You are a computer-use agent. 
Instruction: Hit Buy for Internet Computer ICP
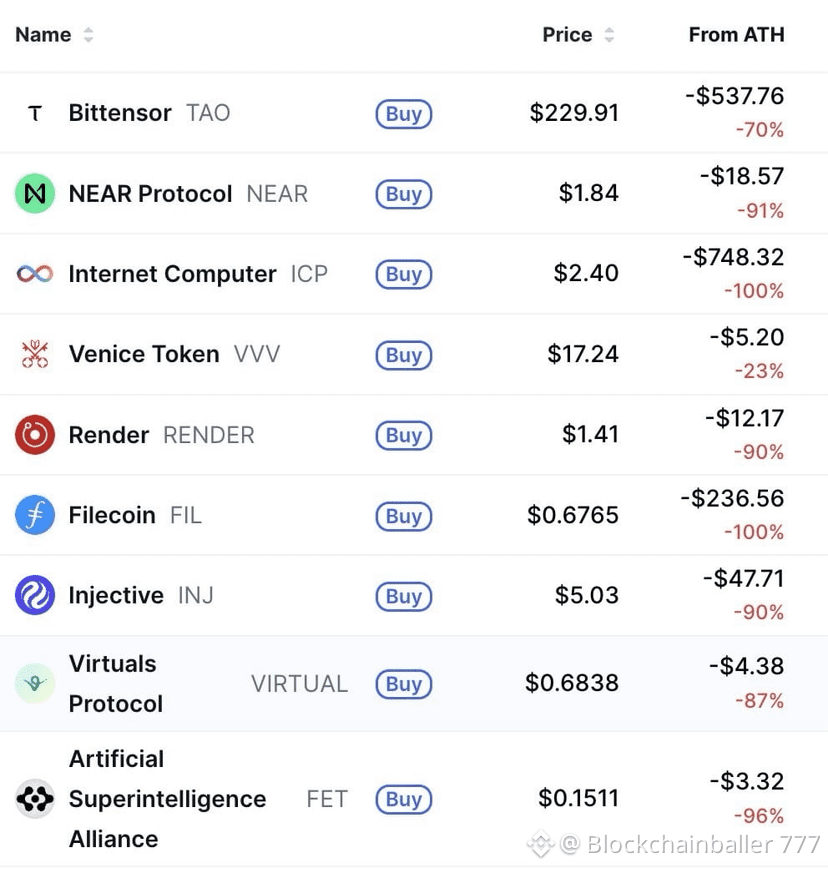[403, 274]
